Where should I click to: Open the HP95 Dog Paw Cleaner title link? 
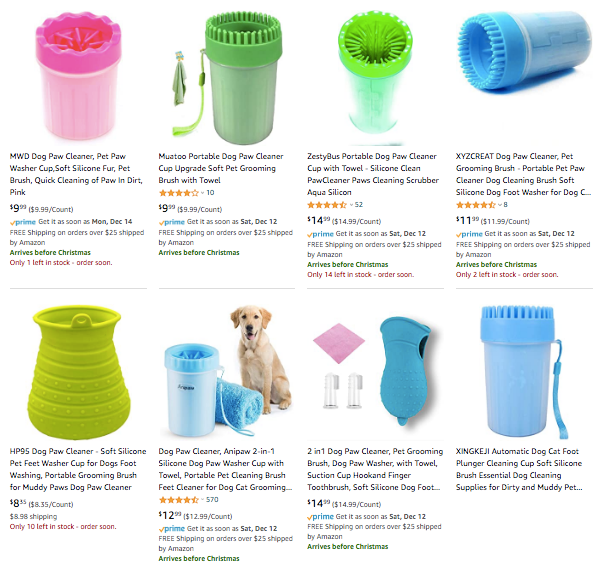click(78, 469)
